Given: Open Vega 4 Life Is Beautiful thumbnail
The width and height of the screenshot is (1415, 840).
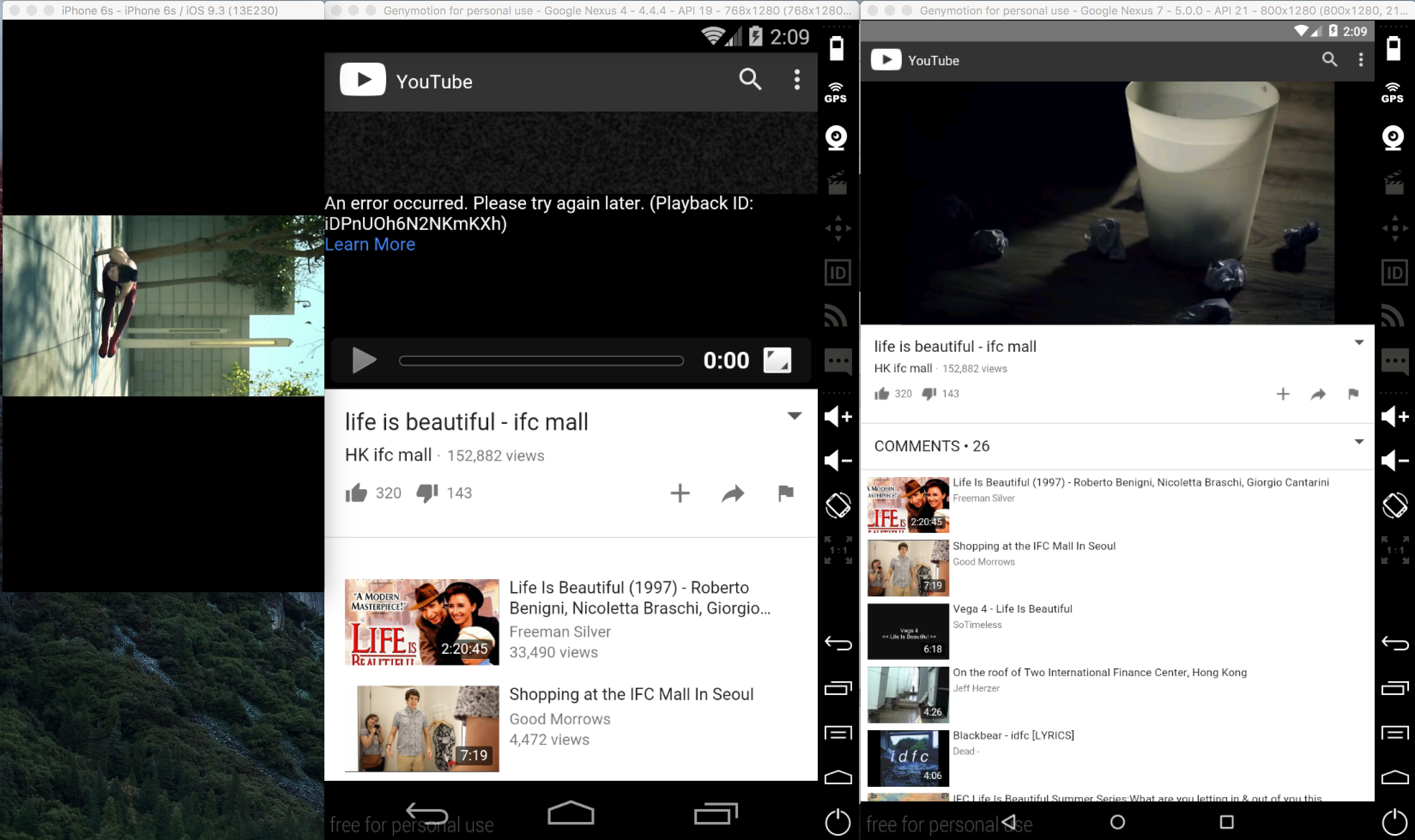Looking at the screenshot, I should click(908, 631).
